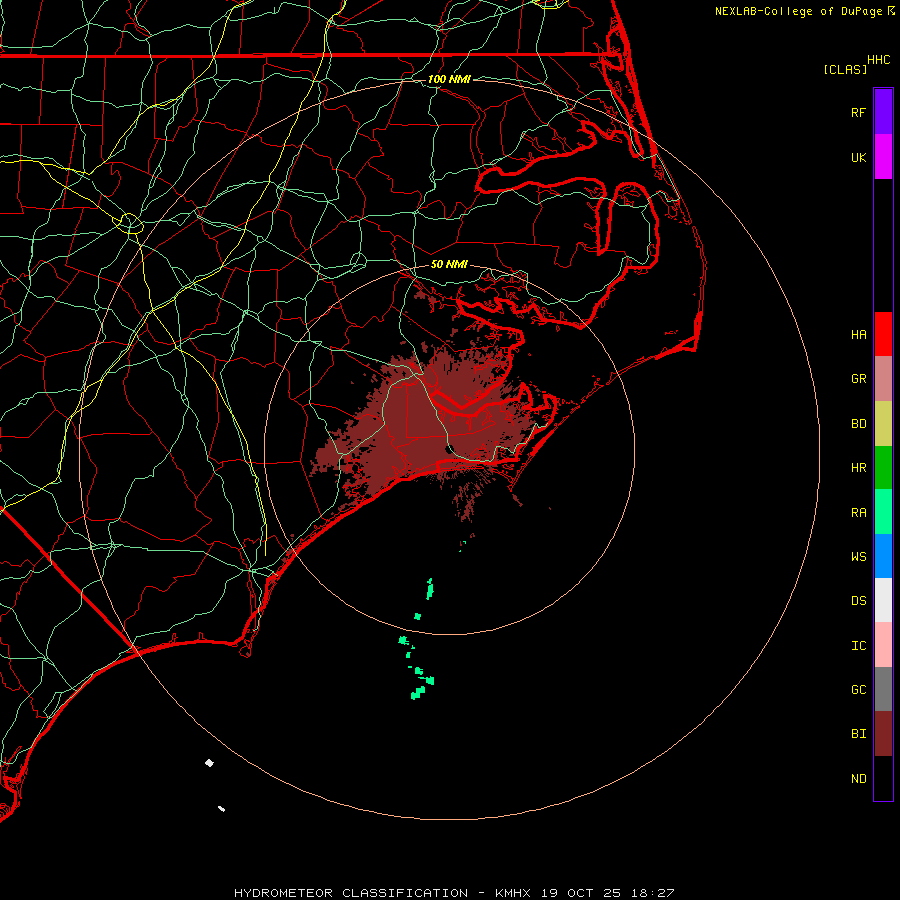Click the HR dark green legend swatch

point(883,468)
